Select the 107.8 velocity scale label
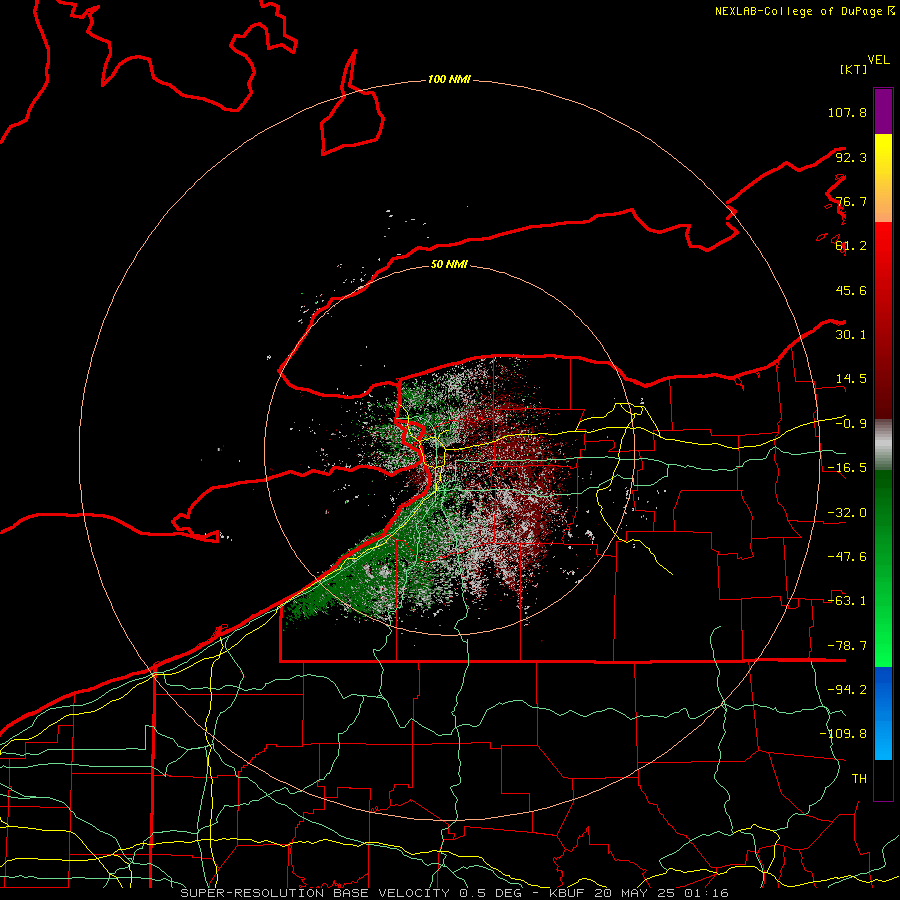 (x=847, y=112)
